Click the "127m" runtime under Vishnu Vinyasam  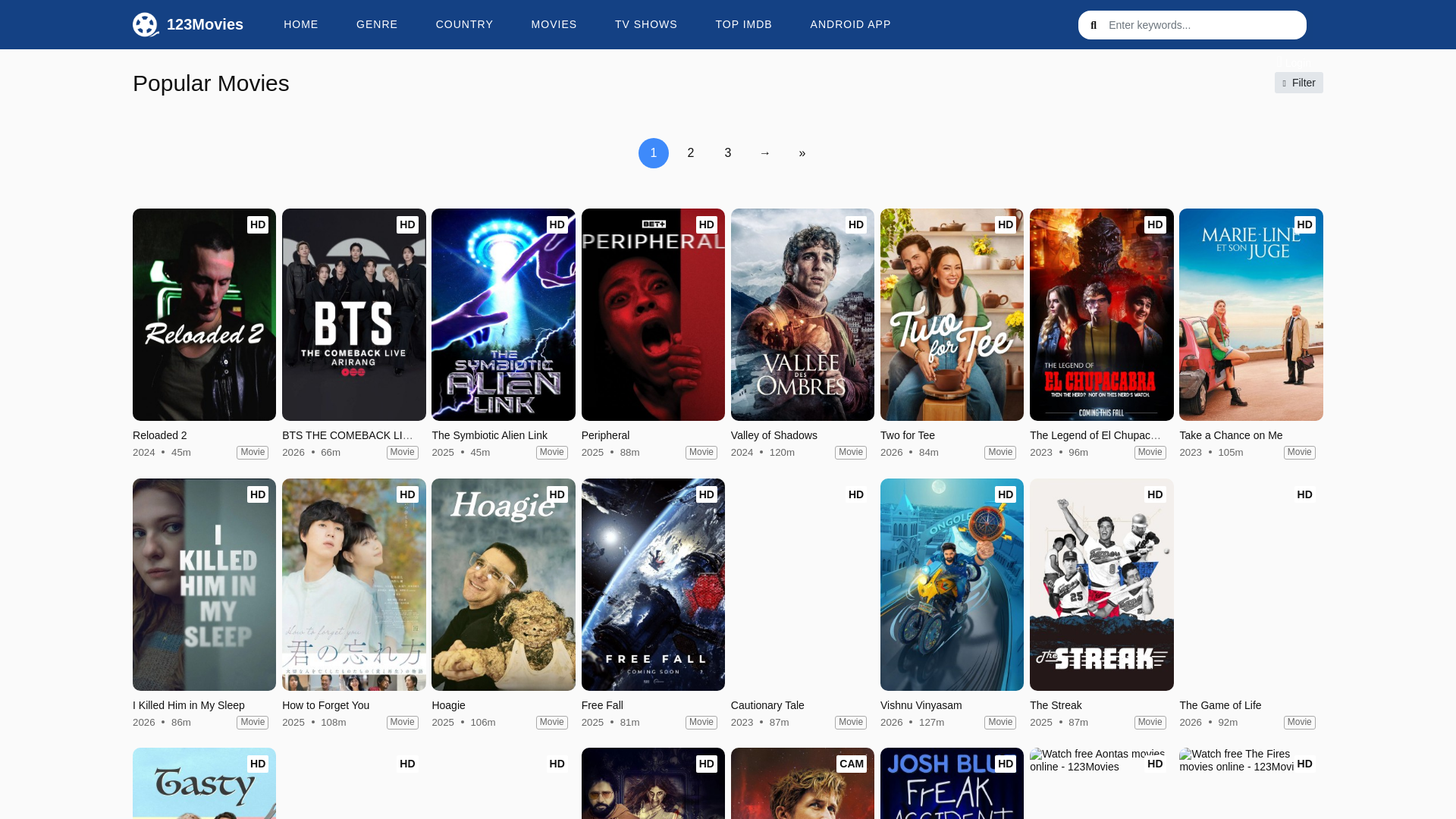point(931,722)
